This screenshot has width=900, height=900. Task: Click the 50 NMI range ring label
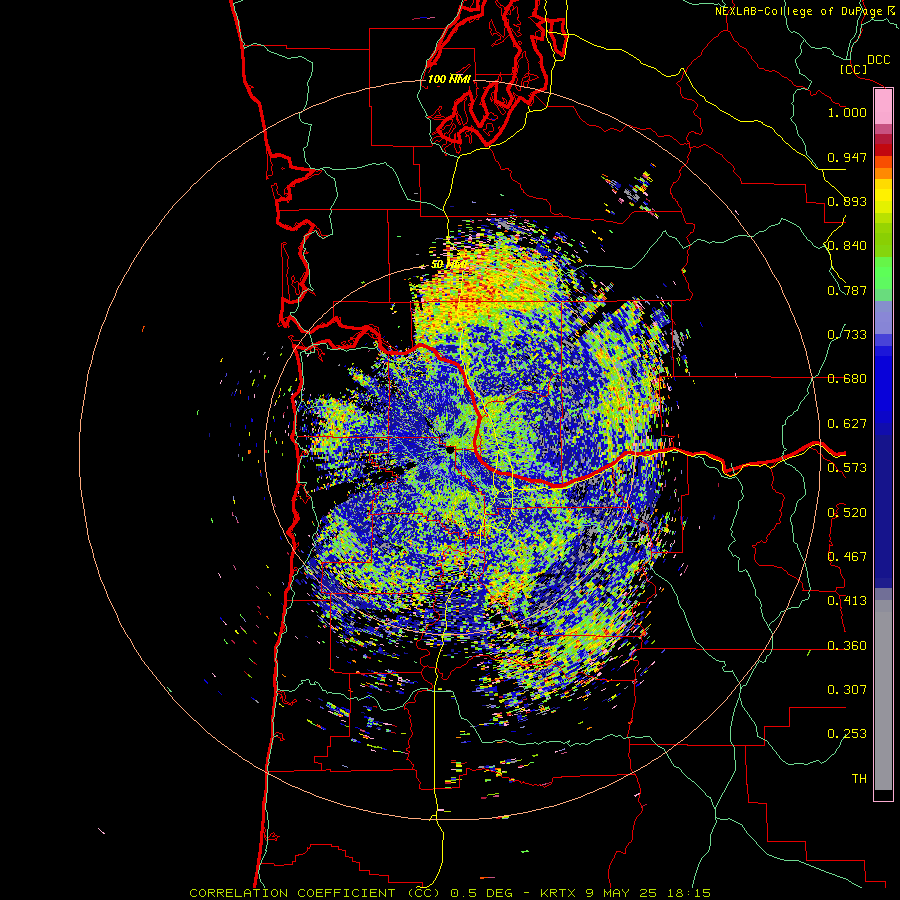pos(448,265)
